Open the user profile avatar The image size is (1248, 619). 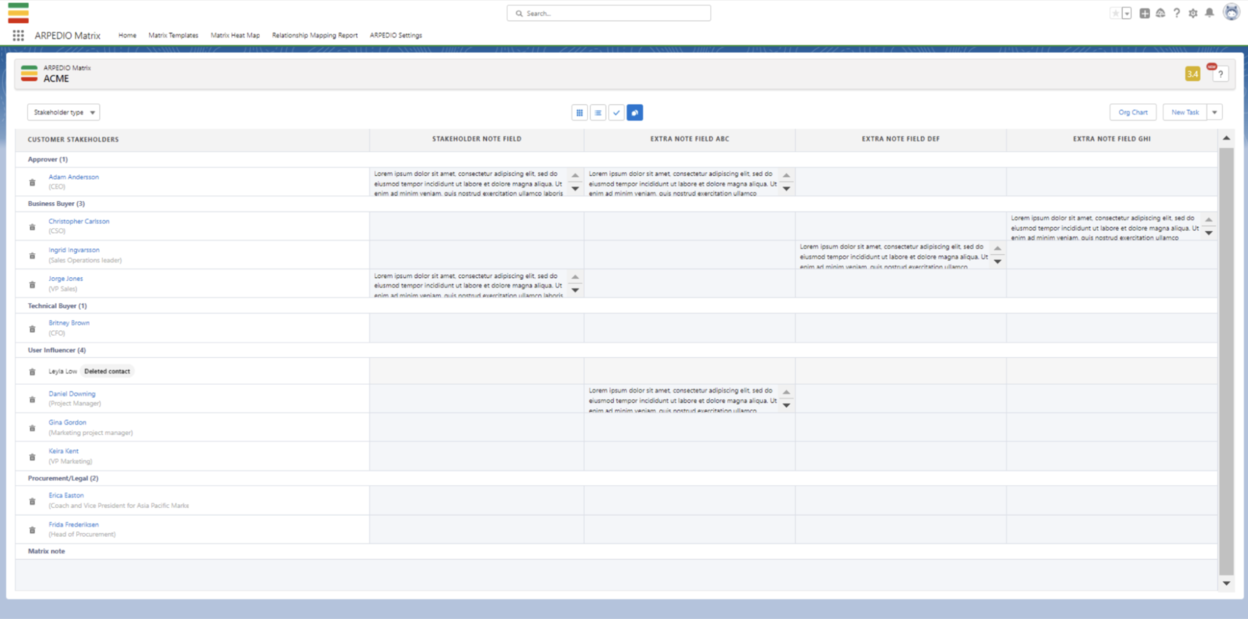coord(1231,12)
